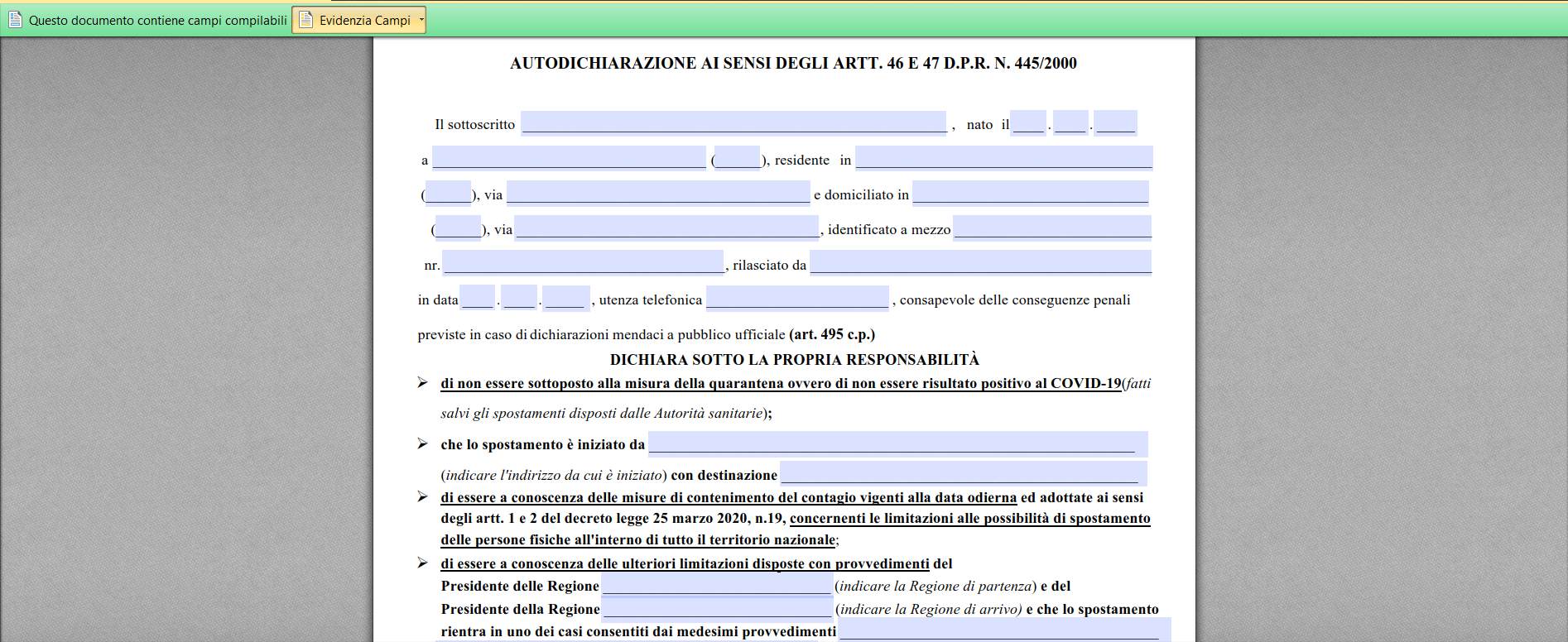The width and height of the screenshot is (1568, 642).
Task: Click the 'in data' day field
Action: (477, 298)
